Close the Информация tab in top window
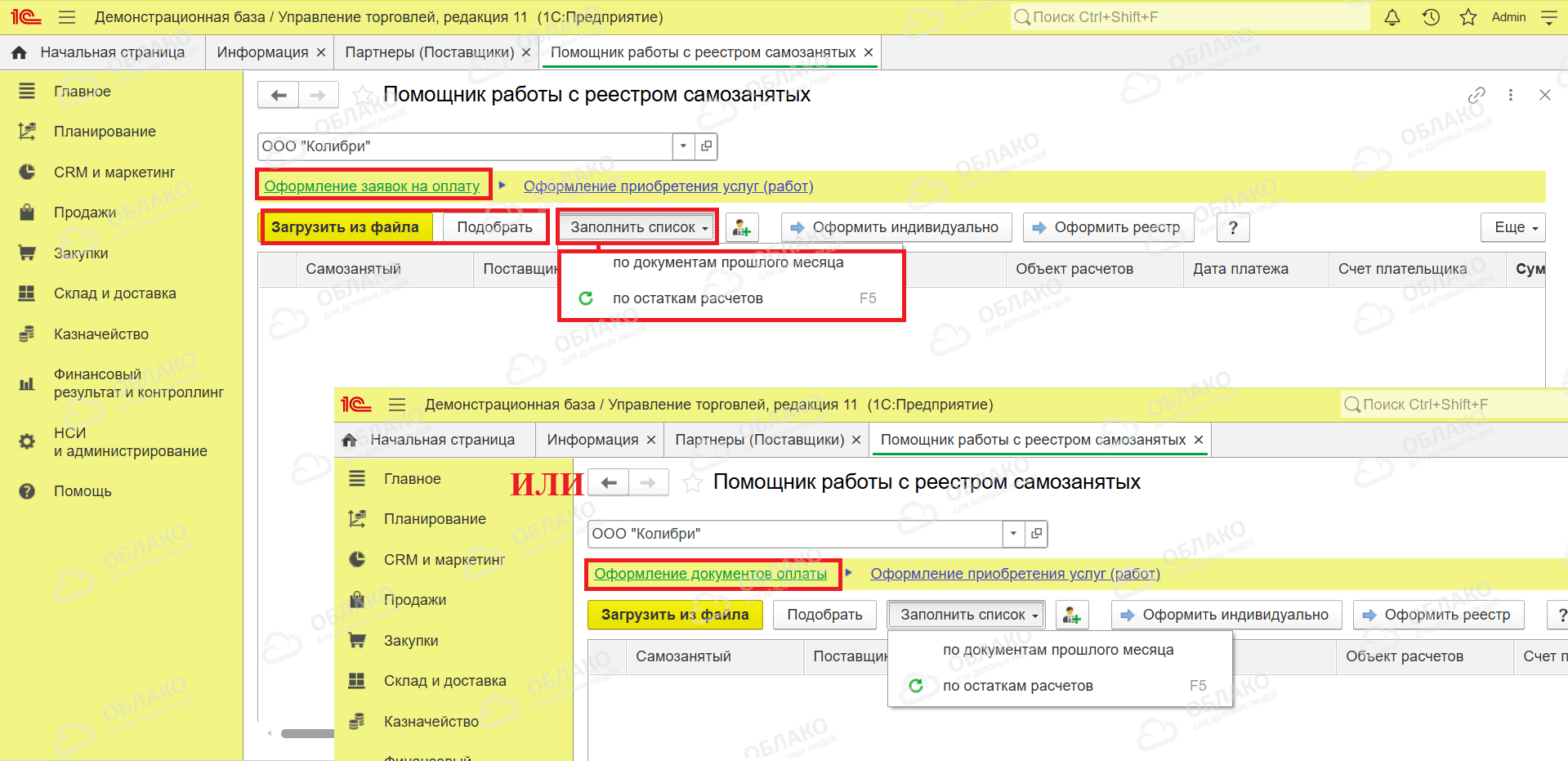Image resolution: width=1568 pixels, height=761 pixels. (321, 52)
